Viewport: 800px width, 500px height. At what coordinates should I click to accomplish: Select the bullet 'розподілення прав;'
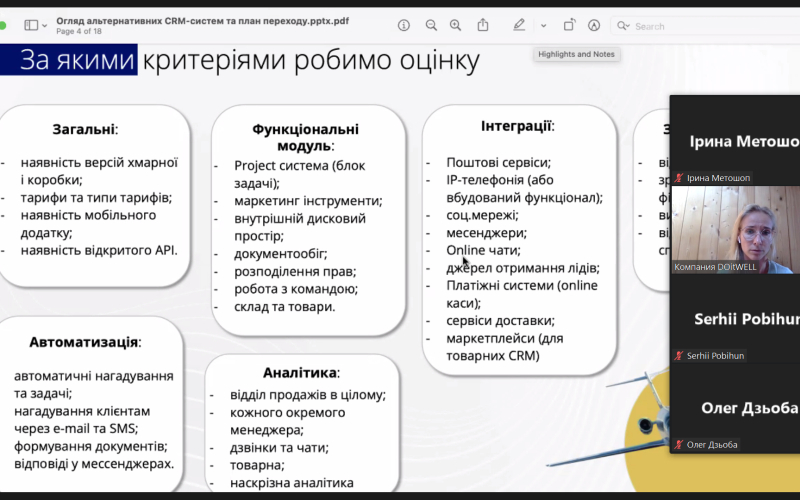(295, 271)
